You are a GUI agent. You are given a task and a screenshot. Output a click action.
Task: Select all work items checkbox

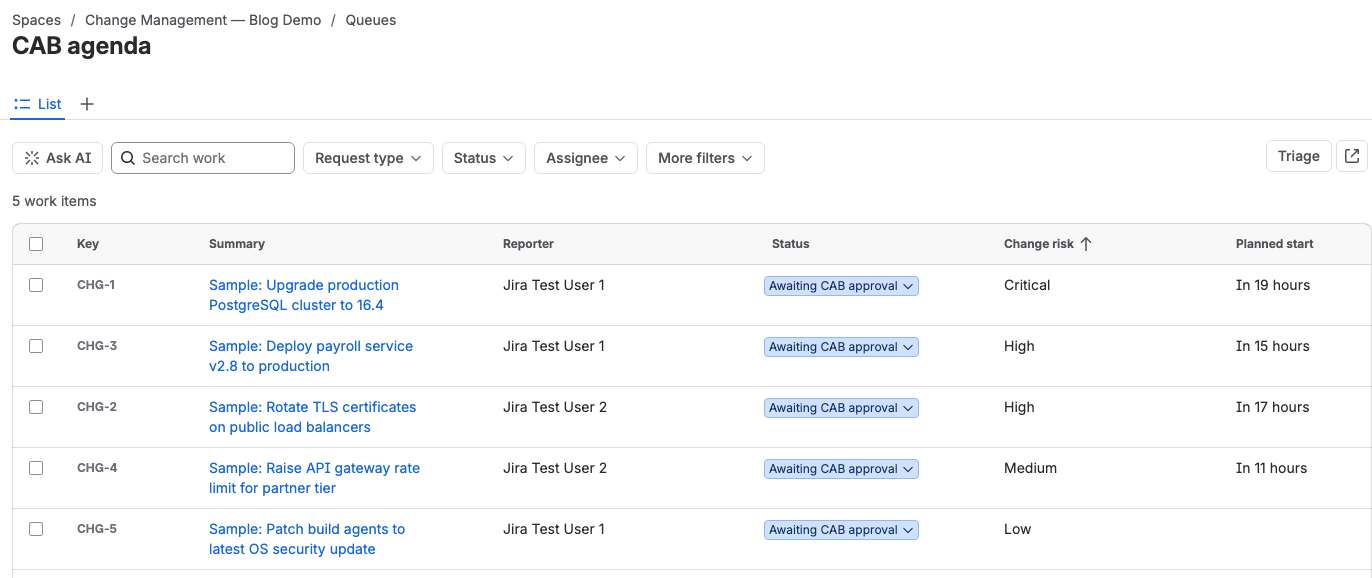36,244
